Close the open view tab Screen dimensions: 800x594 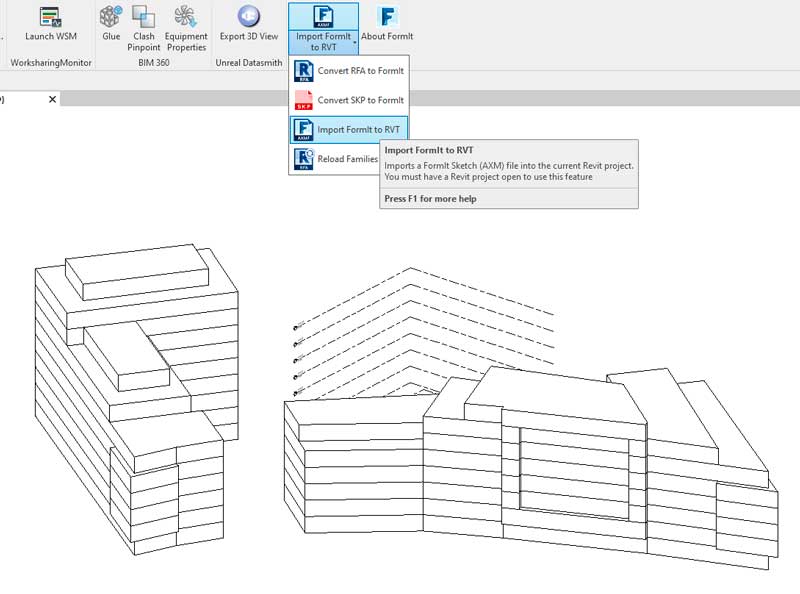(x=52, y=99)
